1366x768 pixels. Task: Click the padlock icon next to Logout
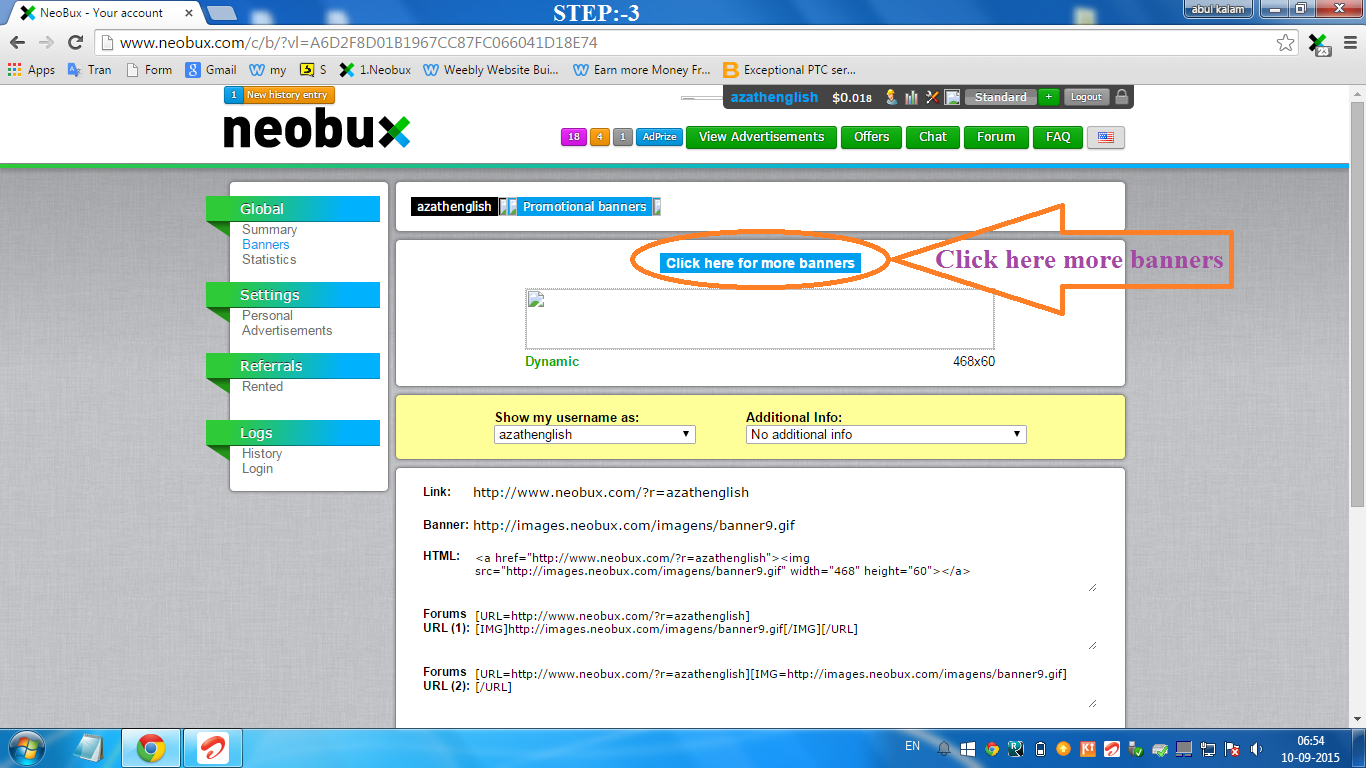[1122, 97]
